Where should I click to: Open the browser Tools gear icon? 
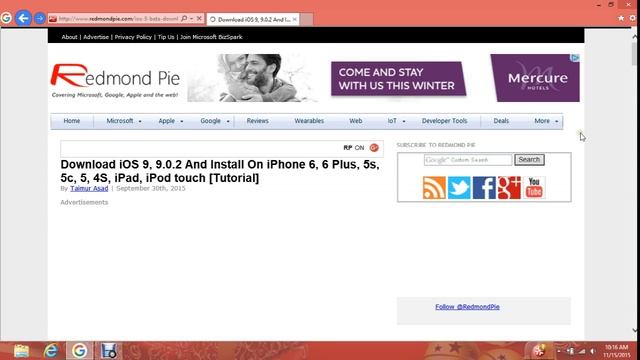633,18
